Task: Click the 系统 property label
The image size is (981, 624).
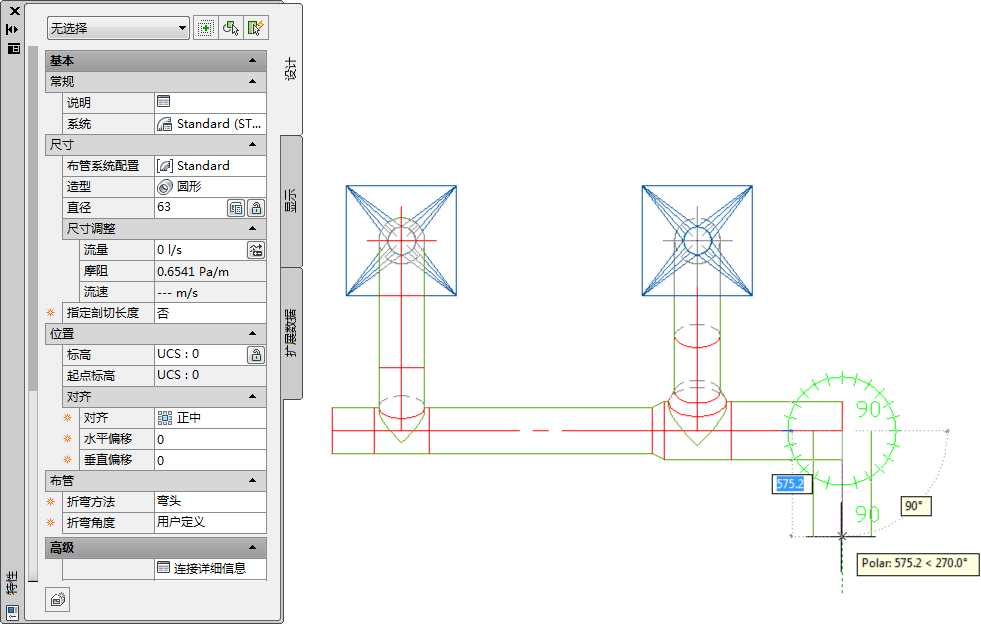Action: (79, 124)
